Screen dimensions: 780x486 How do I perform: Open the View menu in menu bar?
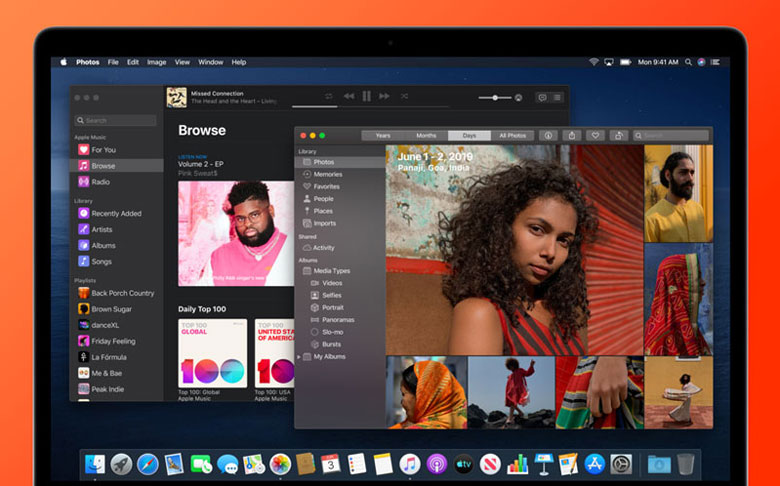182,62
